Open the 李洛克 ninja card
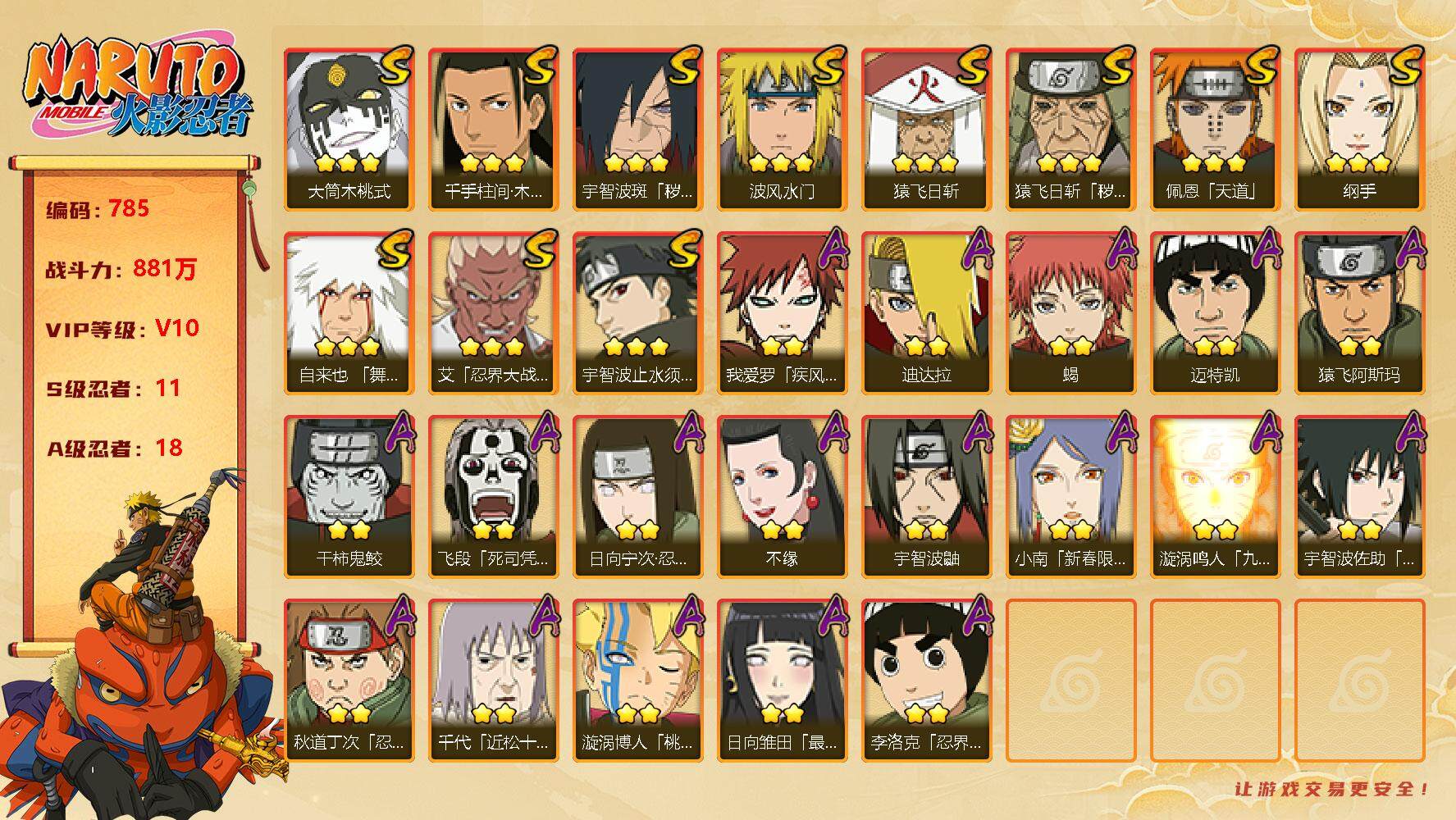 926,681
